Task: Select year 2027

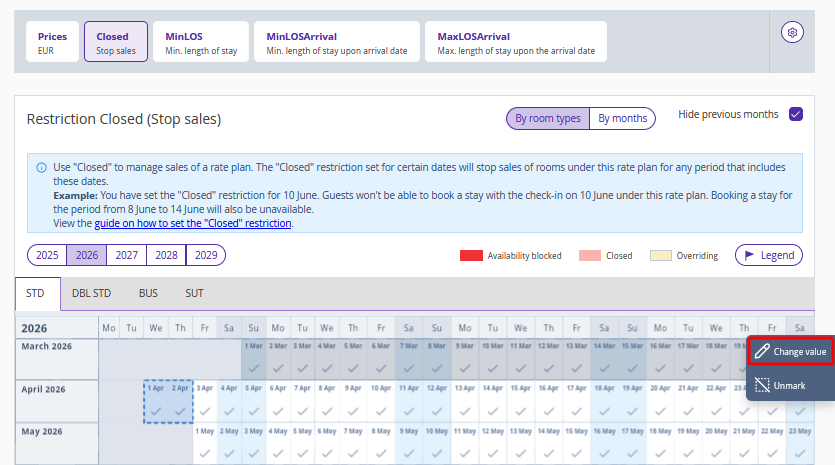Action: tap(126, 255)
